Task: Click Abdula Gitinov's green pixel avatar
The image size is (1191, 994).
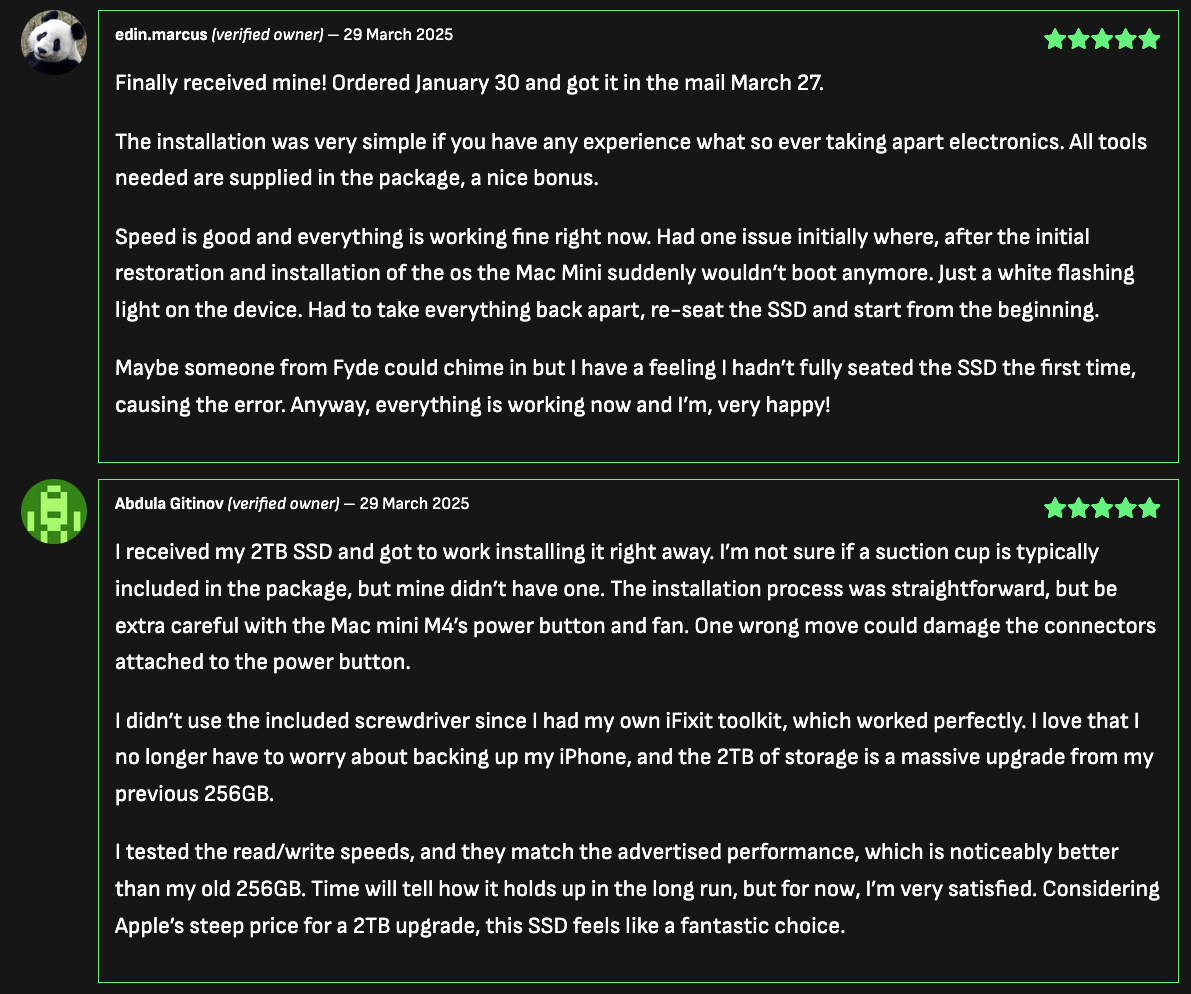Action: click(54, 511)
